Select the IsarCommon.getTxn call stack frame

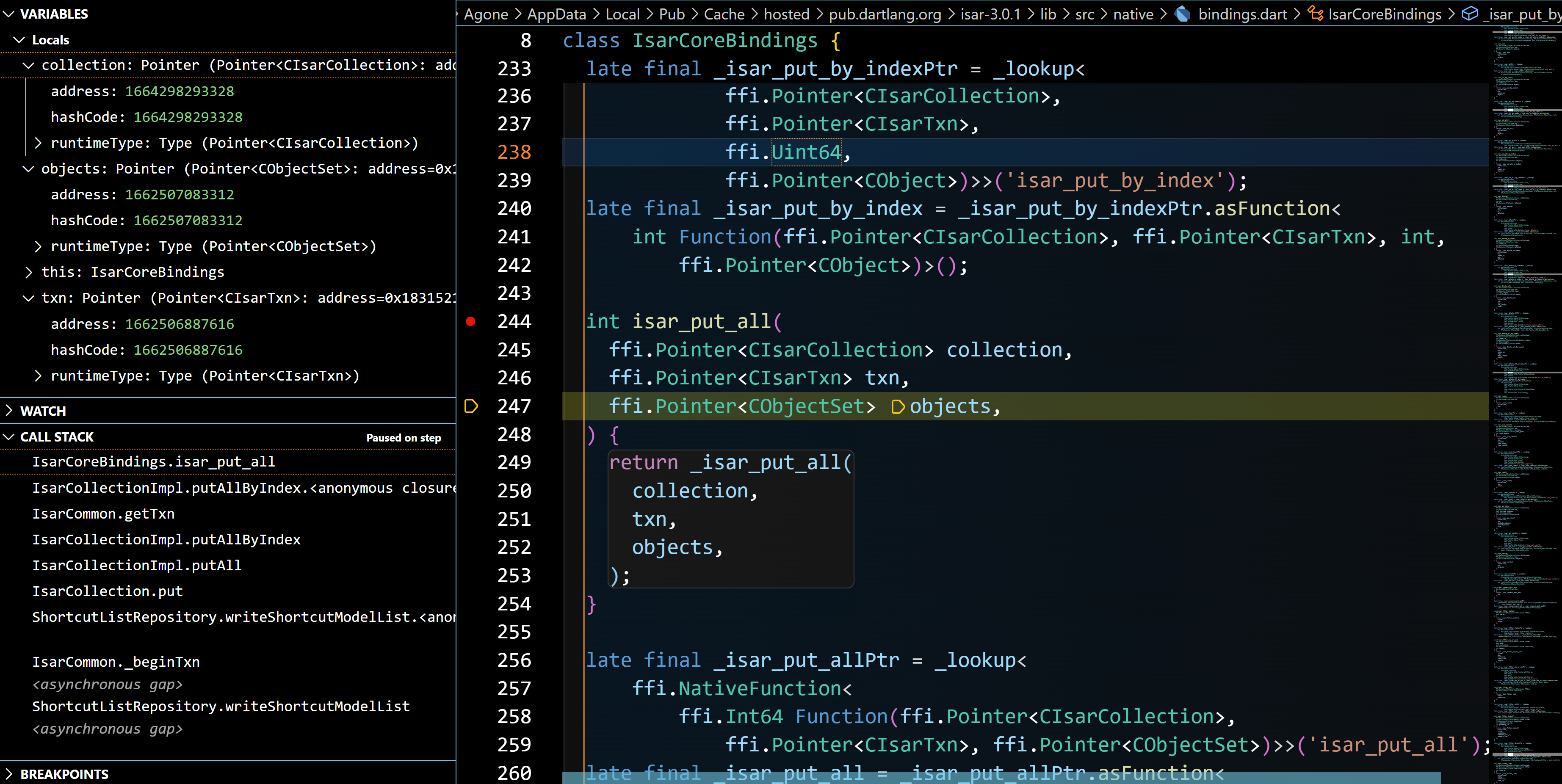coord(103,513)
